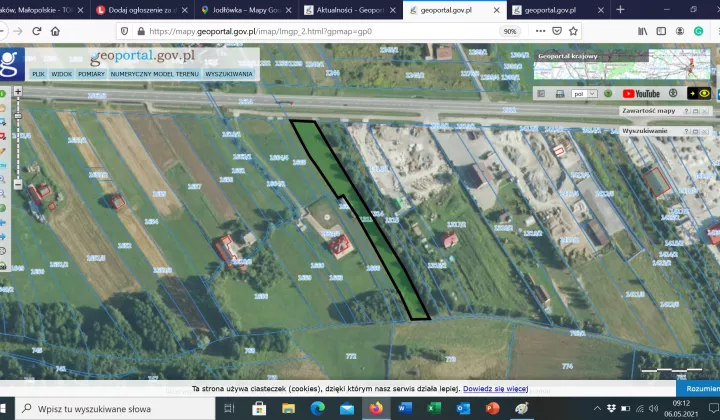
Task: Click the zoom level slider handle
Action: (18, 116)
